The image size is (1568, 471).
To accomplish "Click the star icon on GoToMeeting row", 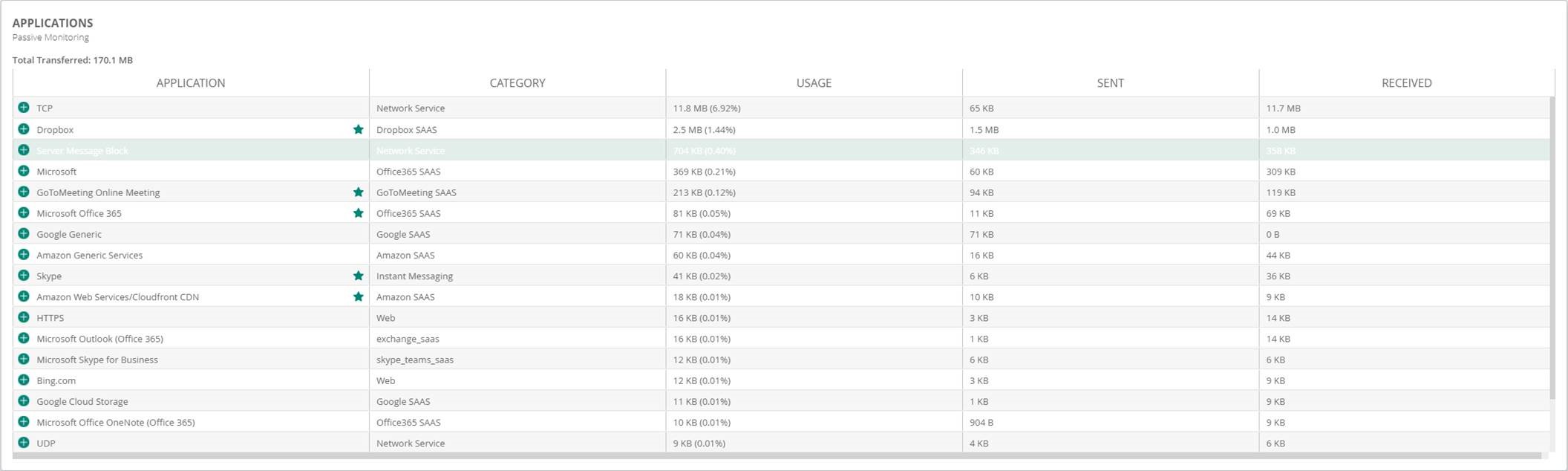I will [359, 192].
